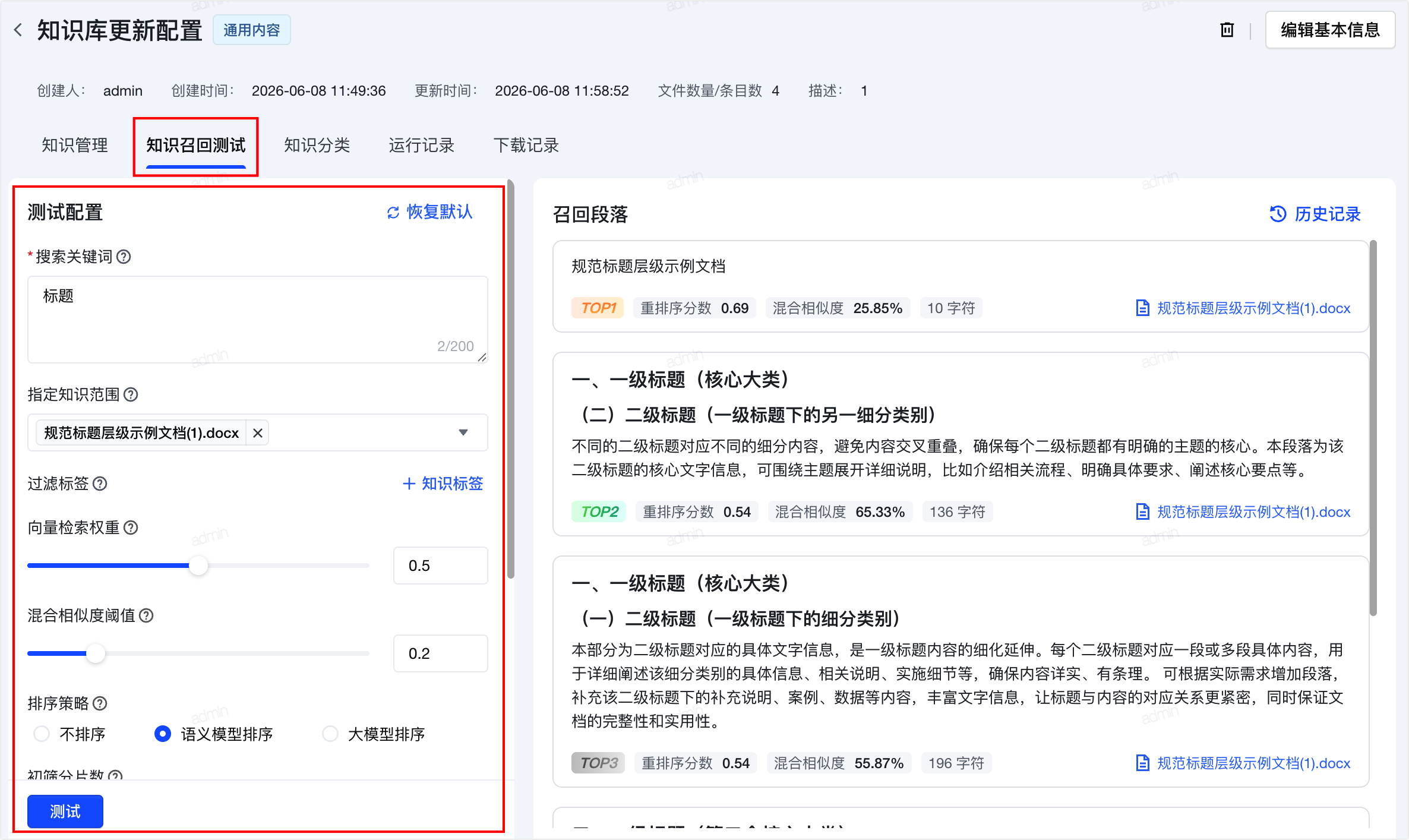Click the 搜索关键词 text area
The width and height of the screenshot is (1409, 840).
258,320
